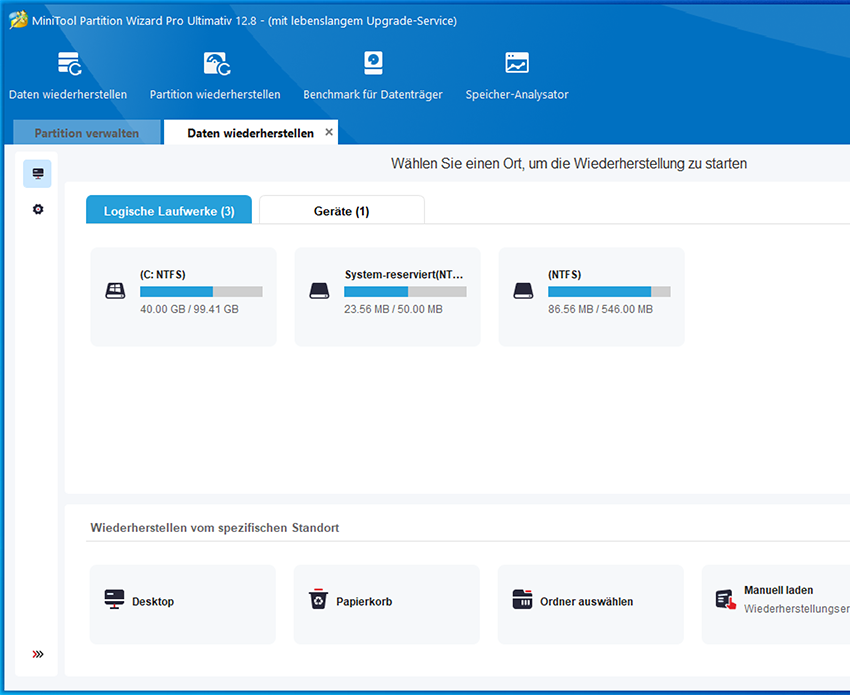Open settings via the sidebar gear icon
The width and height of the screenshot is (850, 696).
pos(38,210)
